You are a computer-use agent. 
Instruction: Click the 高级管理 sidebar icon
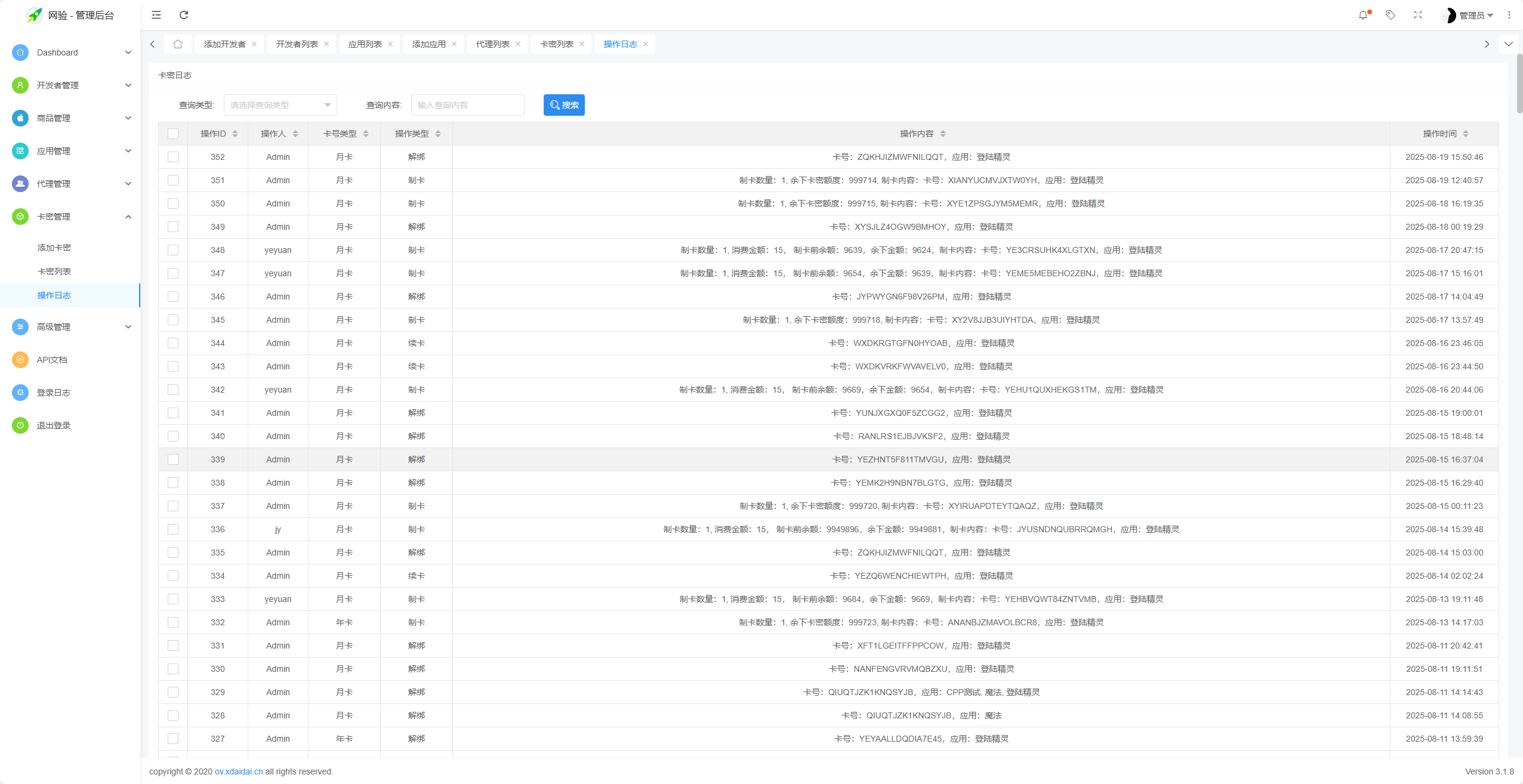coord(20,327)
